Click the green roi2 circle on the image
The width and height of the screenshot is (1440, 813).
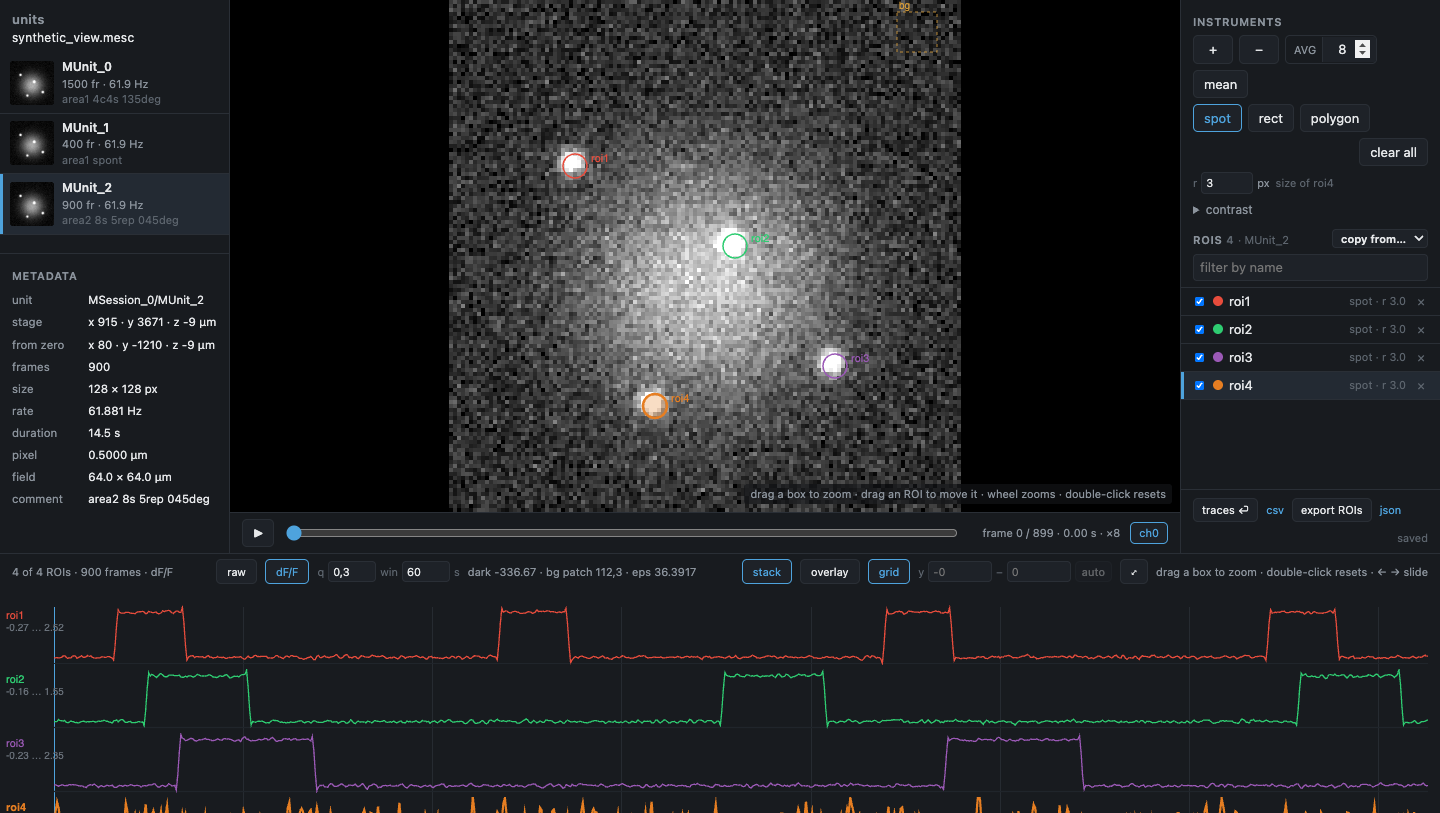pos(734,245)
